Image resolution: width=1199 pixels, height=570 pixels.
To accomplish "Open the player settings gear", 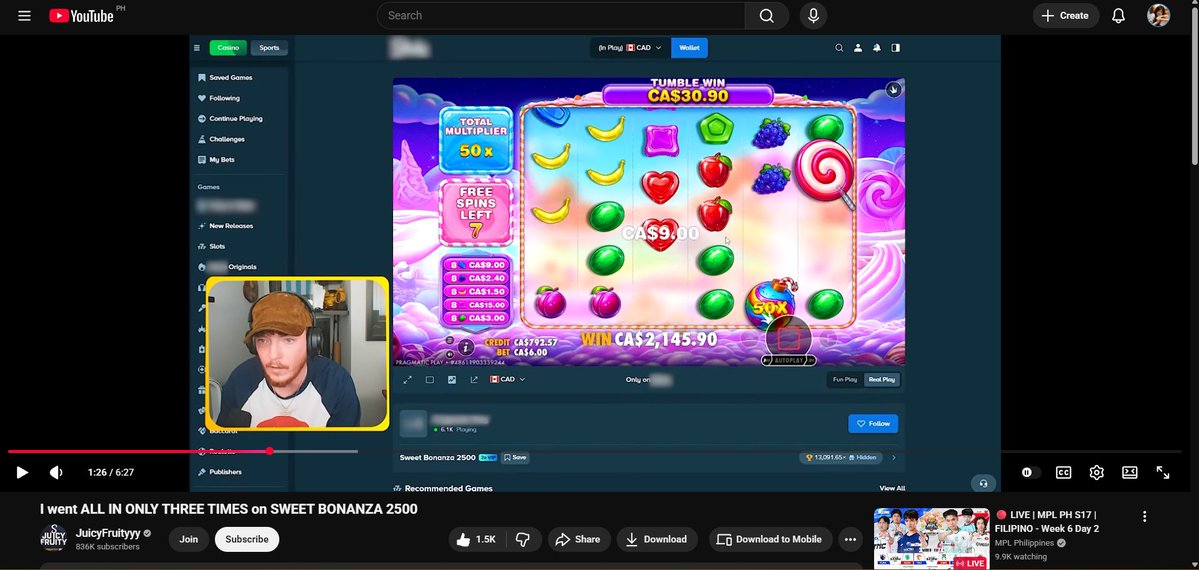I will [1097, 472].
